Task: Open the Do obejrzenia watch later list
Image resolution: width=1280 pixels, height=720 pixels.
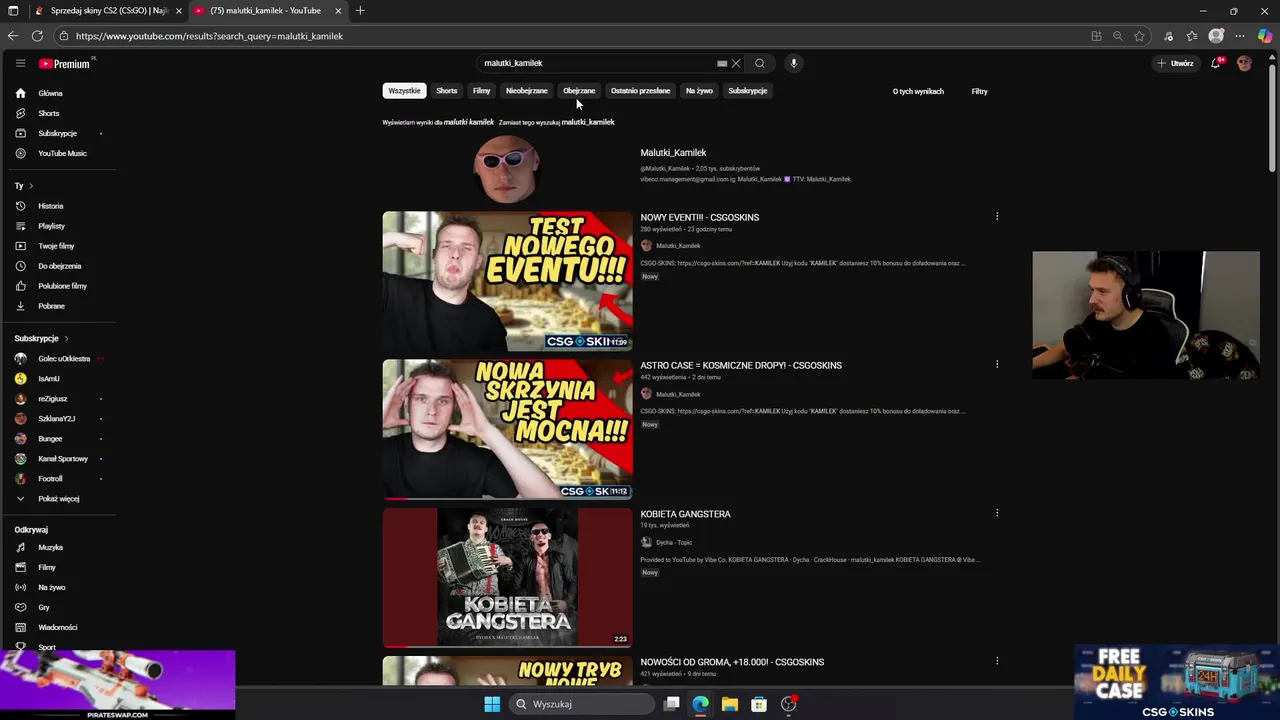Action: point(59,266)
